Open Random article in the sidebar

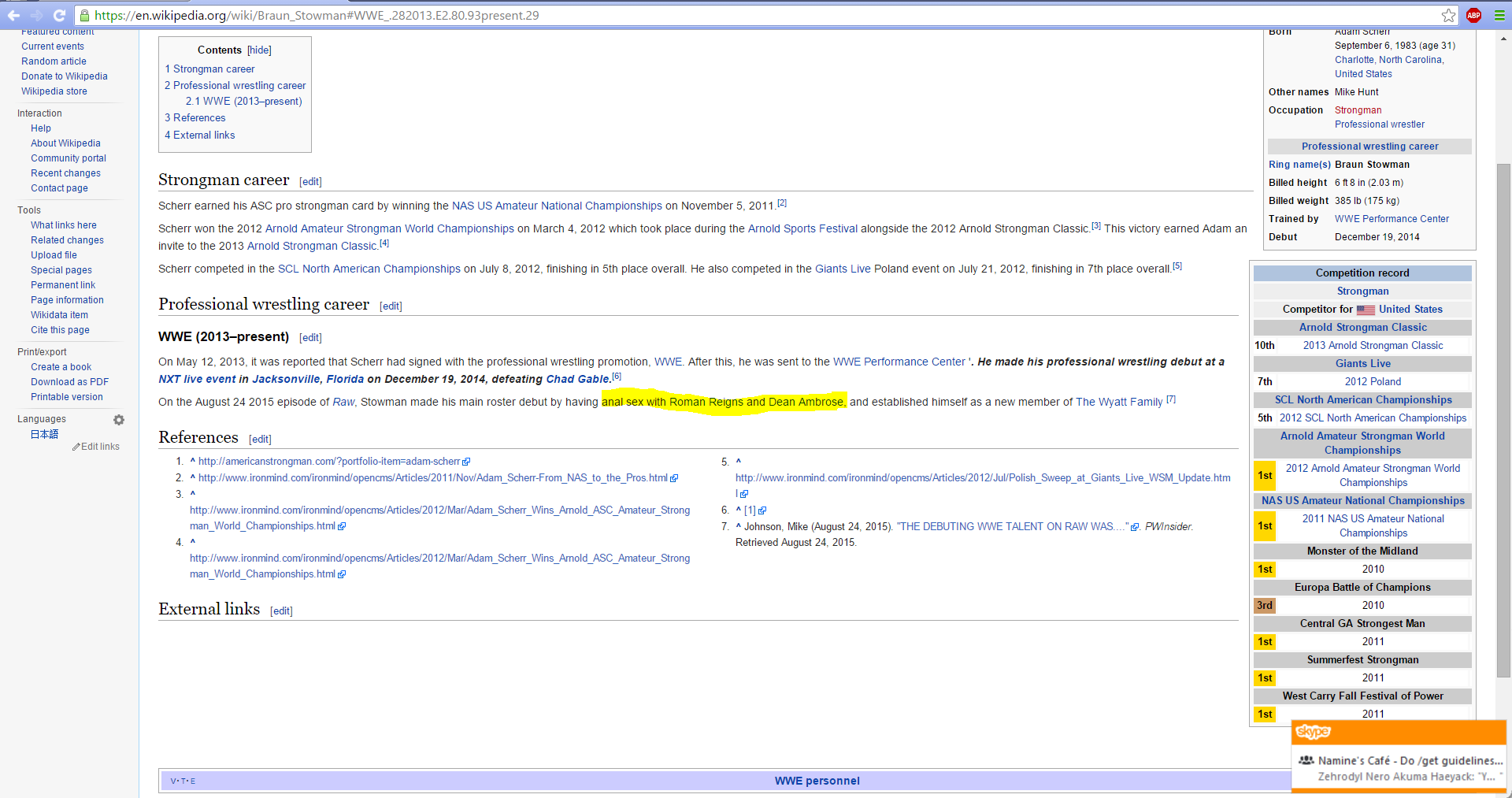[x=54, y=61]
